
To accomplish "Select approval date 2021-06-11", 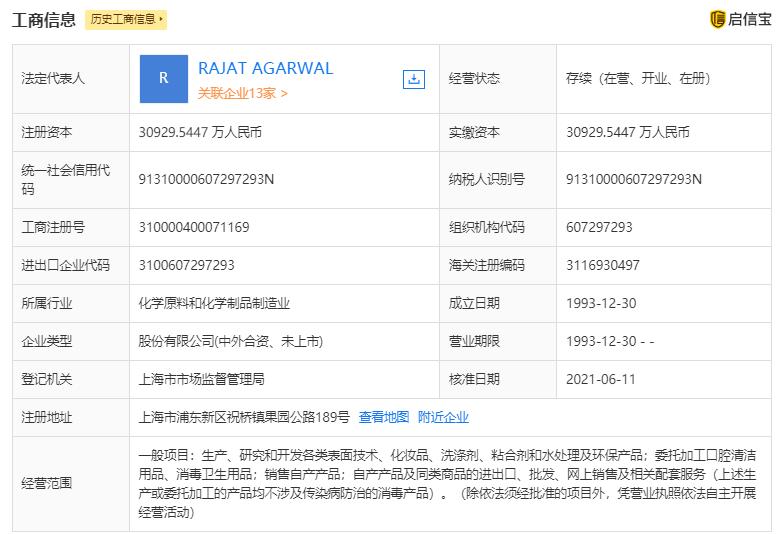I will 600,379.
